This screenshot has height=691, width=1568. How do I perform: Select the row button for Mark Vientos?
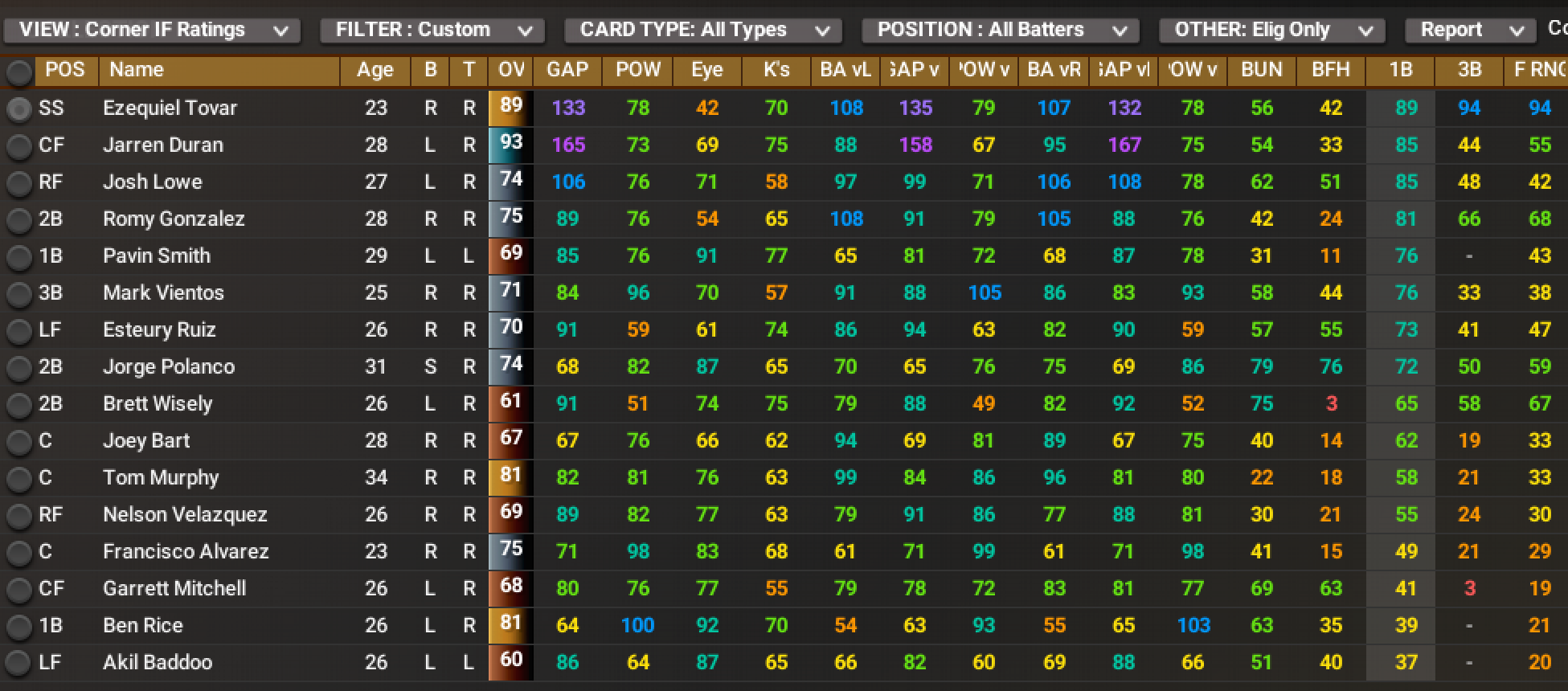tap(18, 293)
